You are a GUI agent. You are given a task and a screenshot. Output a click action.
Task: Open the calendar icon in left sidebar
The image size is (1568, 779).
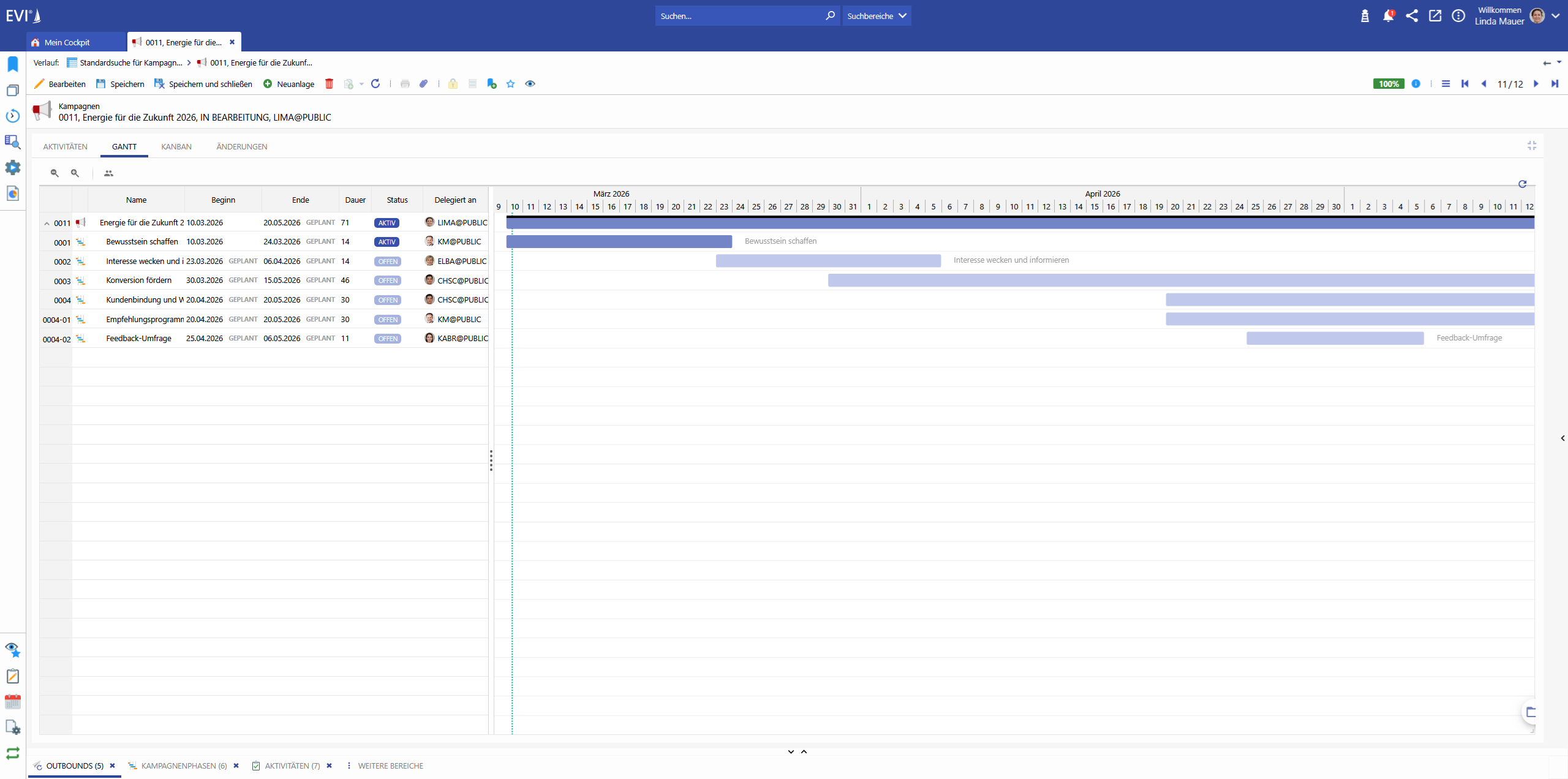13,702
